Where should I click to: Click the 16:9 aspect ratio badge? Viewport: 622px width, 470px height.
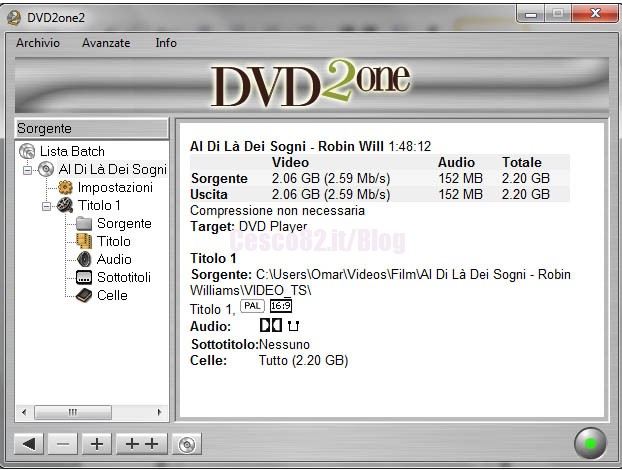coord(281,306)
